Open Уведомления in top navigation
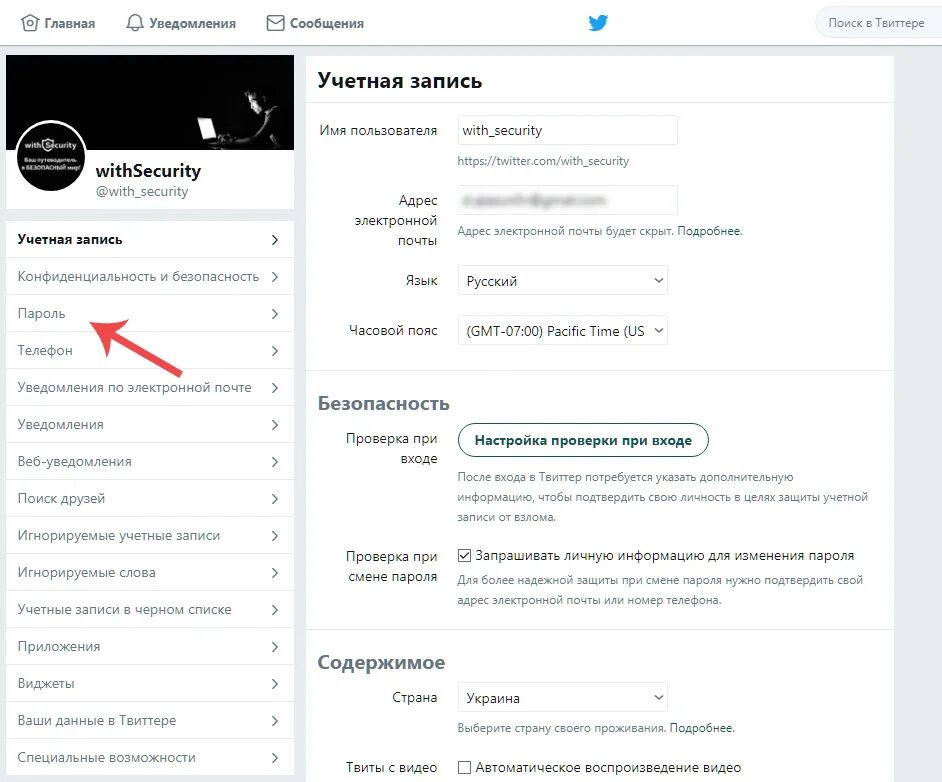 click(181, 23)
